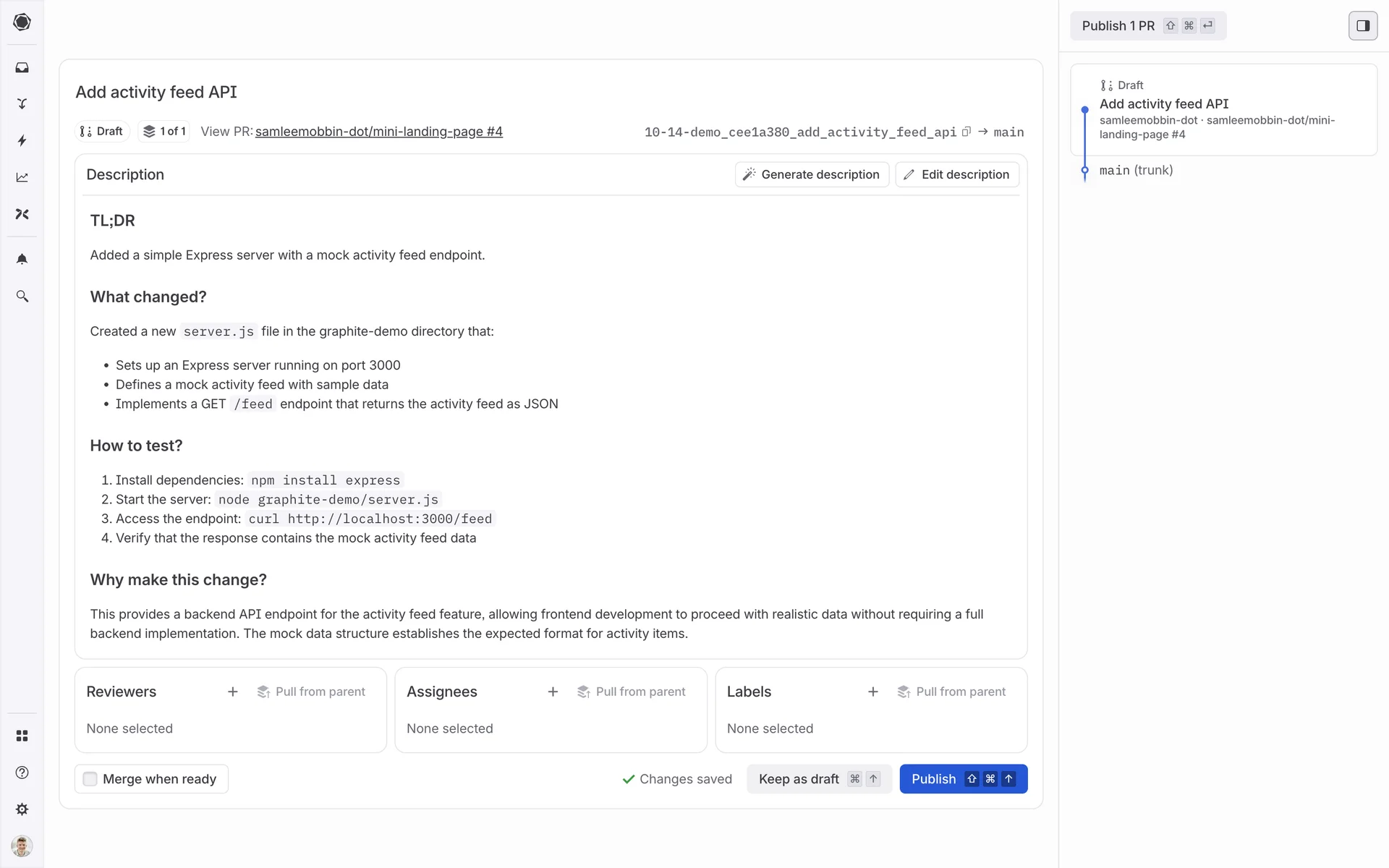Open the lightning bolt automations icon
The height and width of the screenshot is (868, 1389).
pos(22,140)
